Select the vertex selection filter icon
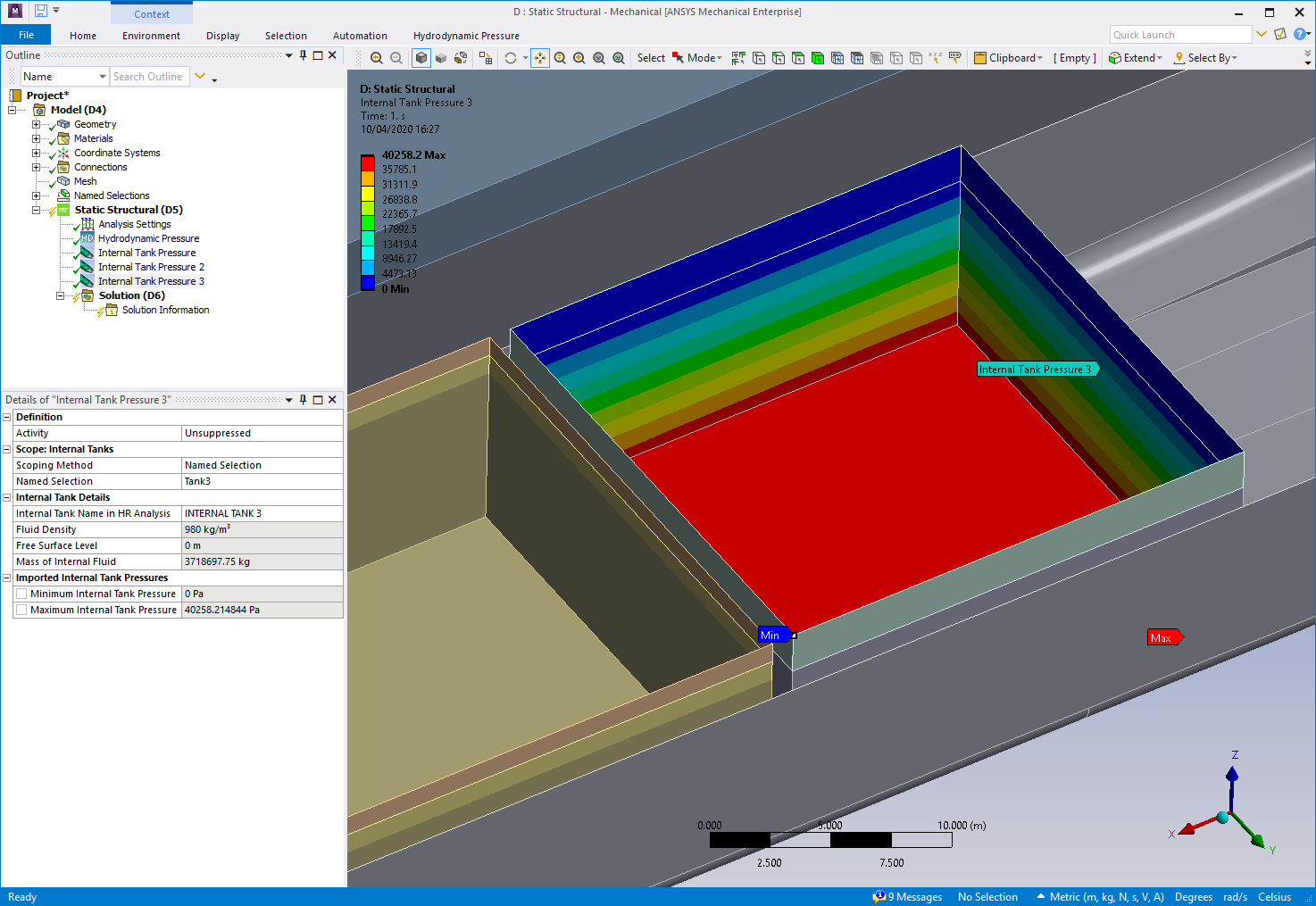Screen dimensions: 1316x906 [x=758, y=58]
